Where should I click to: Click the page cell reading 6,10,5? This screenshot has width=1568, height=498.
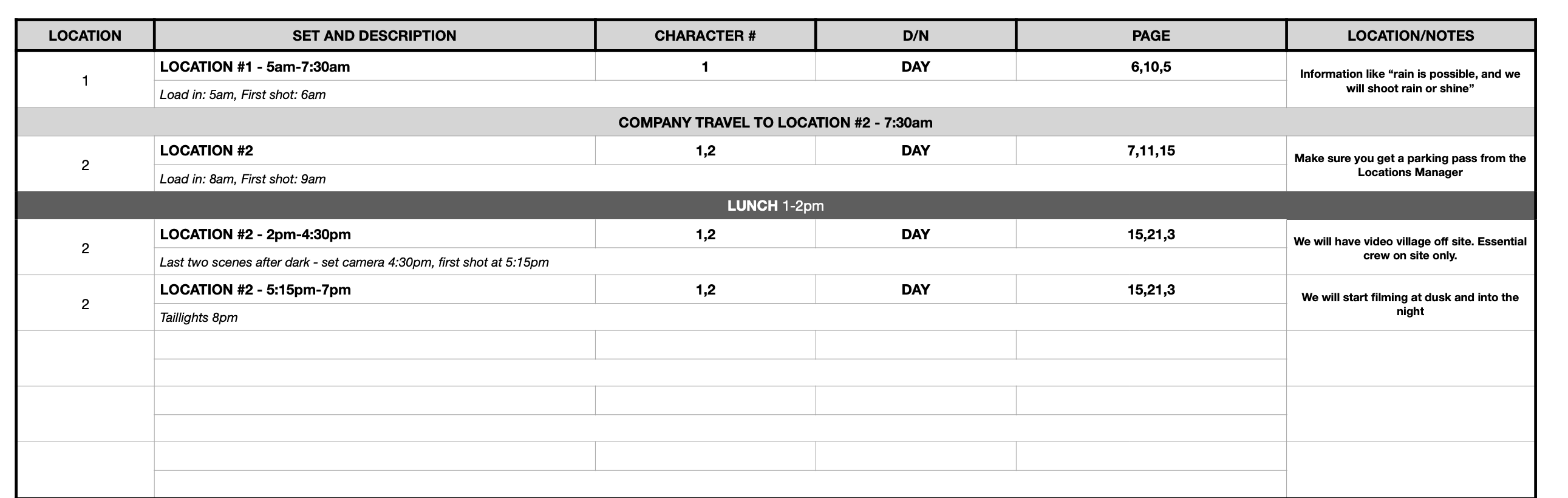click(1150, 66)
